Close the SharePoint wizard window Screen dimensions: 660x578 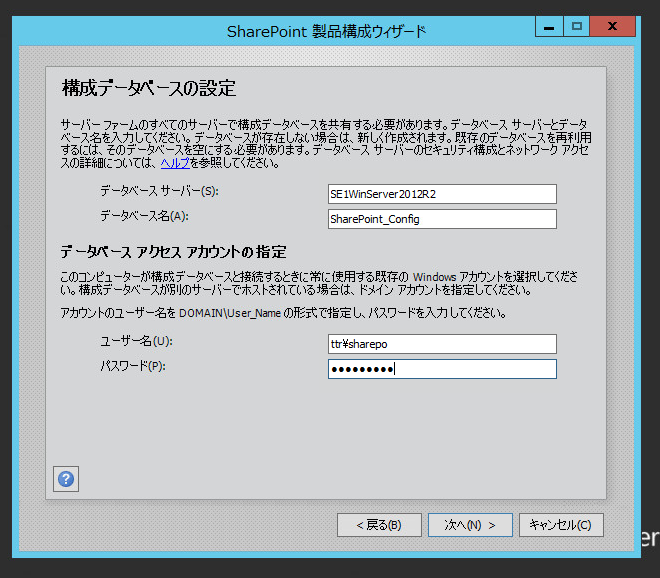(612, 26)
